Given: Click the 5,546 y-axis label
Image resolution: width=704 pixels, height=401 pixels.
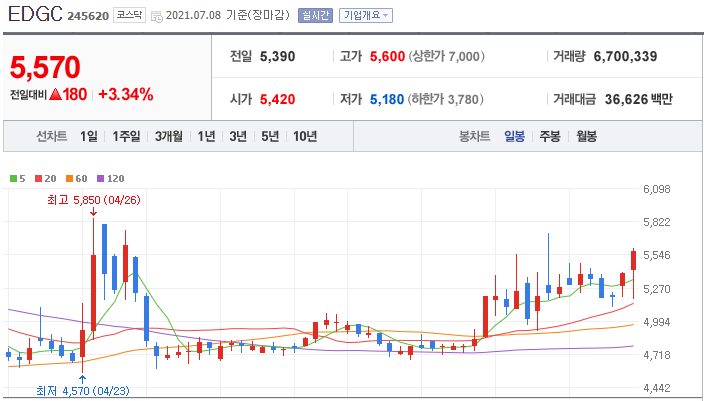Looking at the screenshot, I should 657,256.
